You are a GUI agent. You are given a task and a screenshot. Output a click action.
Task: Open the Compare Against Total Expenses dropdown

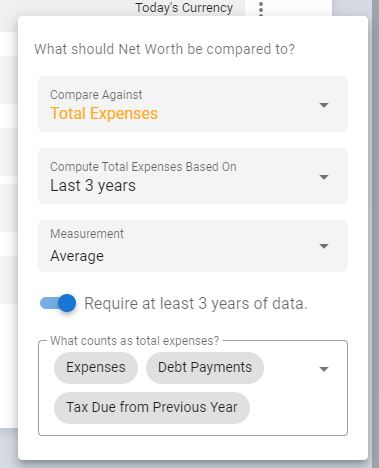[193, 104]
